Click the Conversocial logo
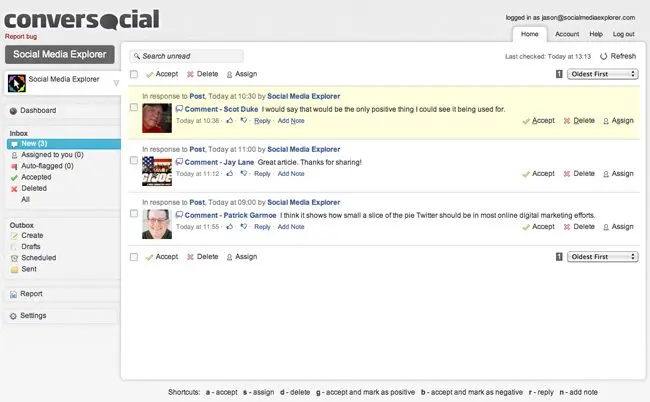 (x=82, y=19)
